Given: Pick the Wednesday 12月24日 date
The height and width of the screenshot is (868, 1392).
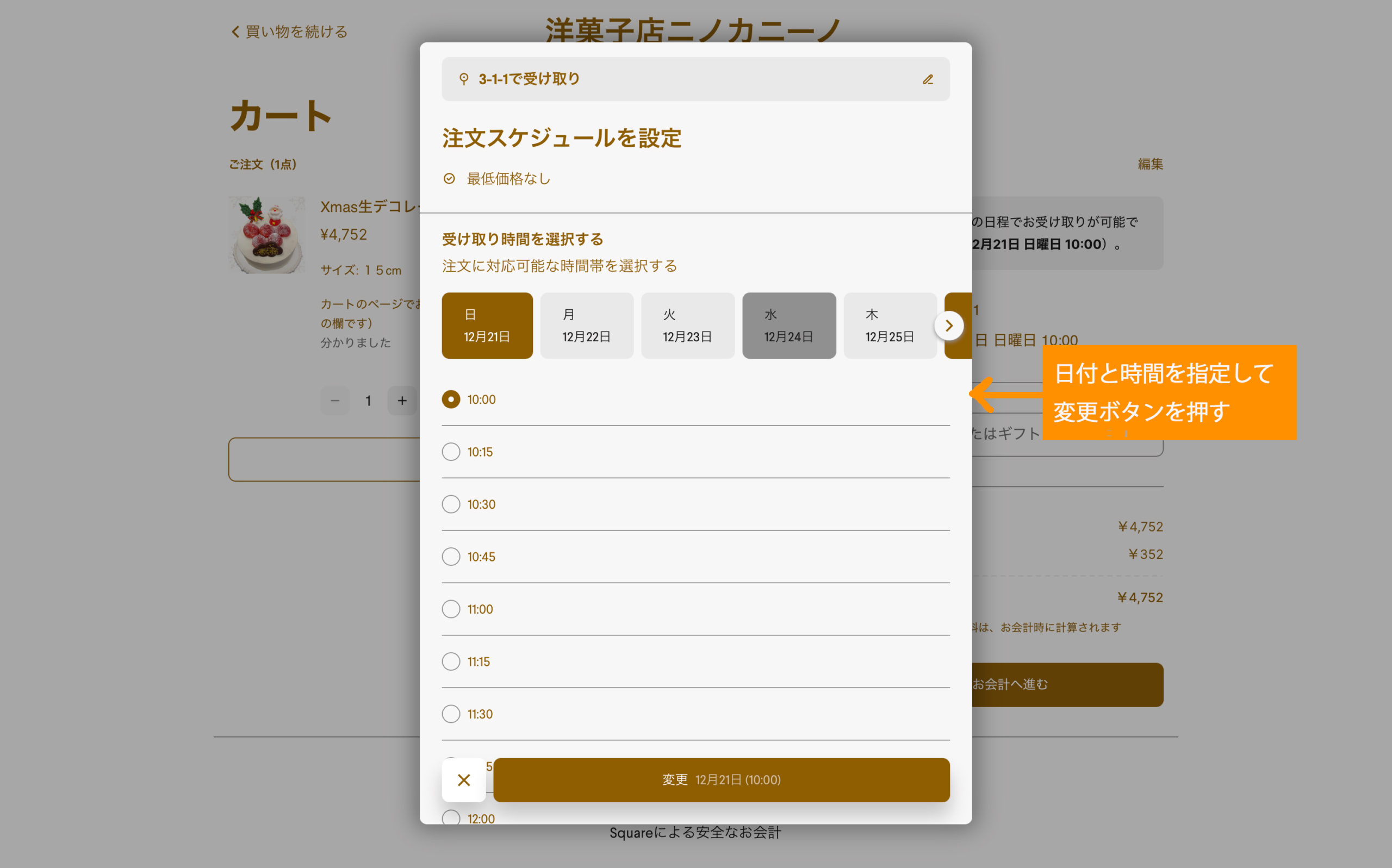Looking at the screenshot, I should pos(788,326).
